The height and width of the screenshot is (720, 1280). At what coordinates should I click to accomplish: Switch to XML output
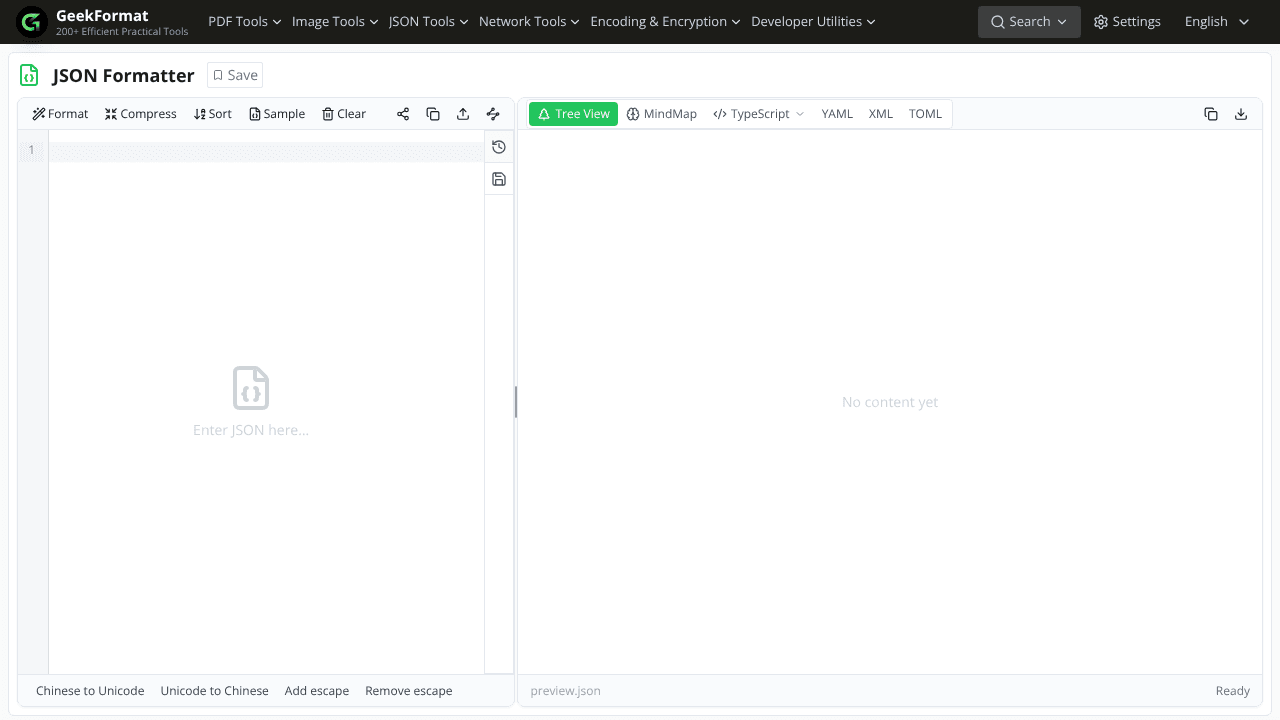(881, 114)
